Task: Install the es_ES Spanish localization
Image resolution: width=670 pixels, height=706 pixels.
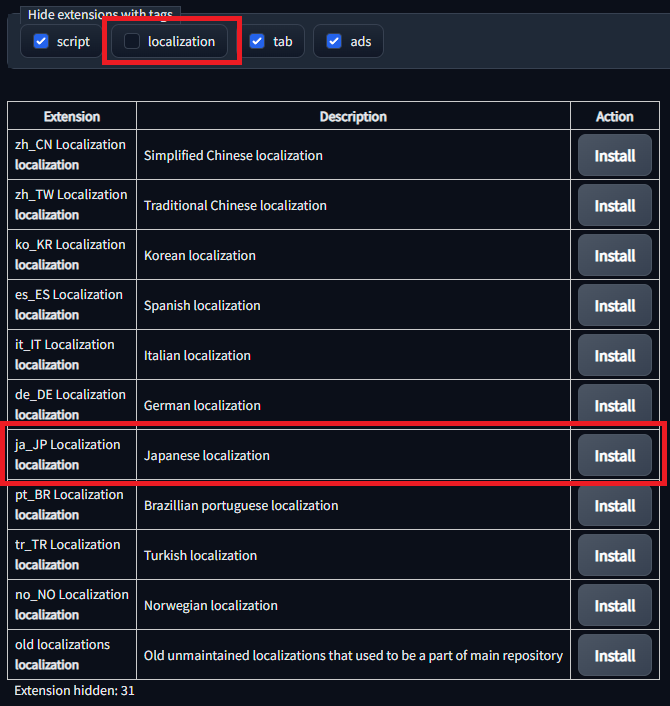Action: coord(615,306)
